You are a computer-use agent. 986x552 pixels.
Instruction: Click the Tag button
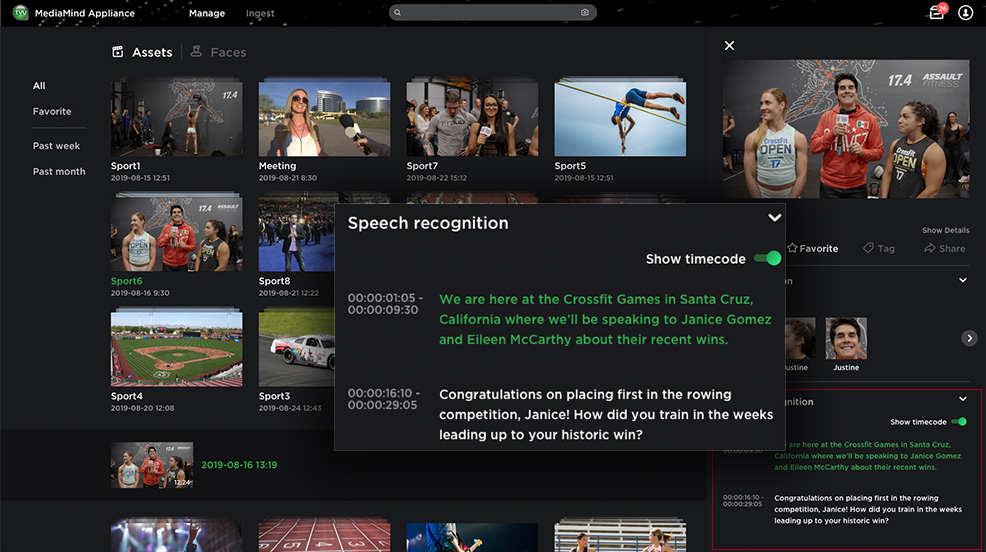(x=879, y=248)
